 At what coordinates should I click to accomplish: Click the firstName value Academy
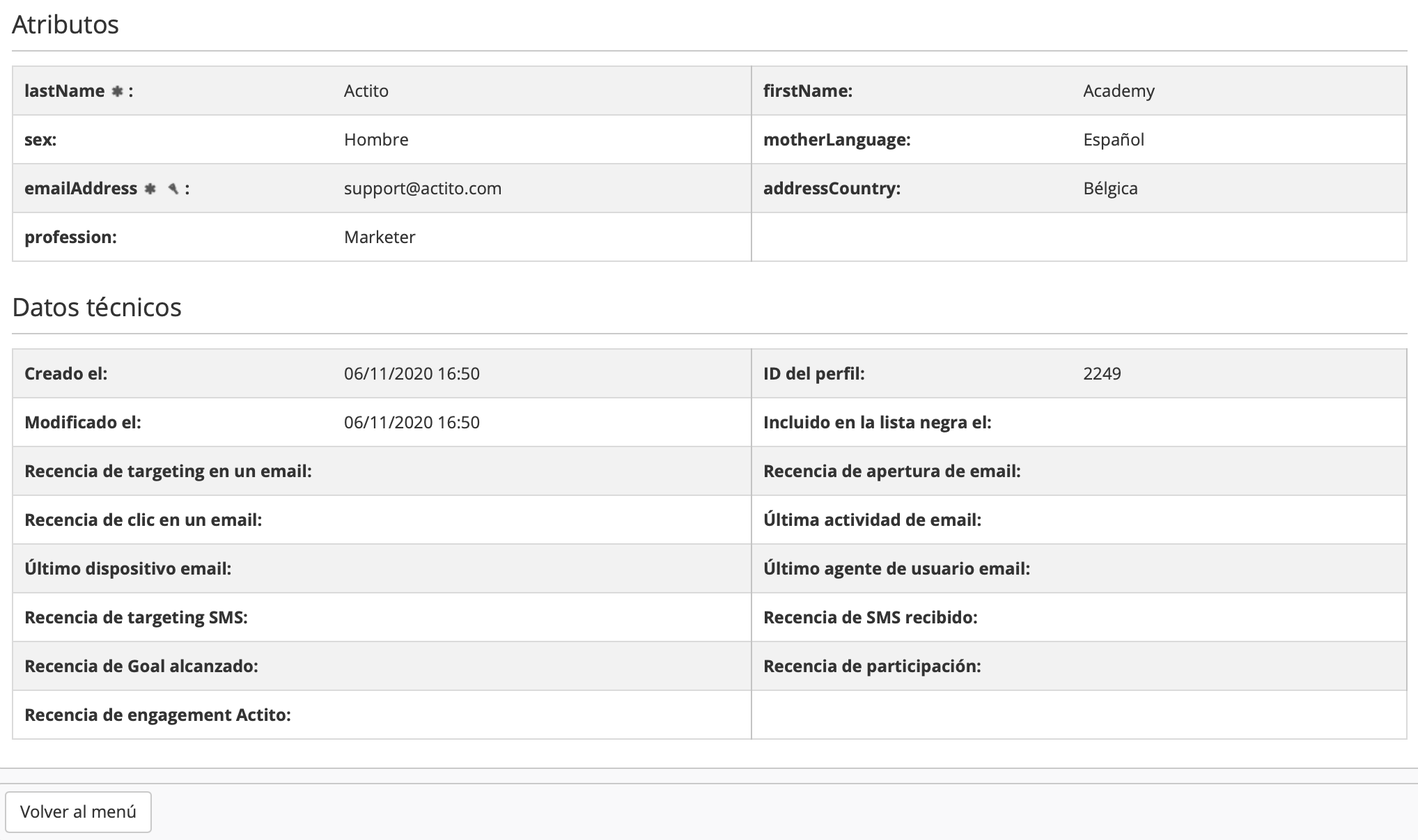point(1118,91)
